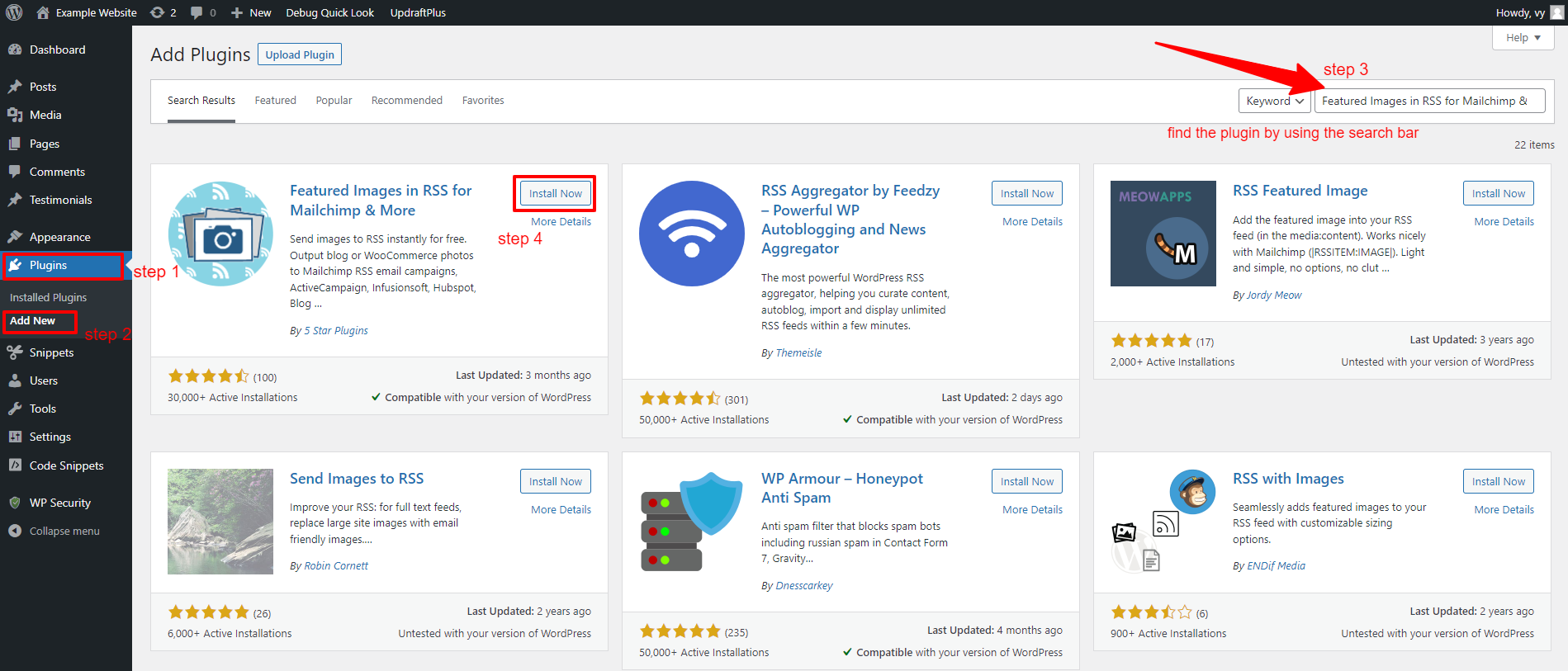Click the Snippets scissors icon
The width and height of the screenshot is (1568, 671).
15,352
